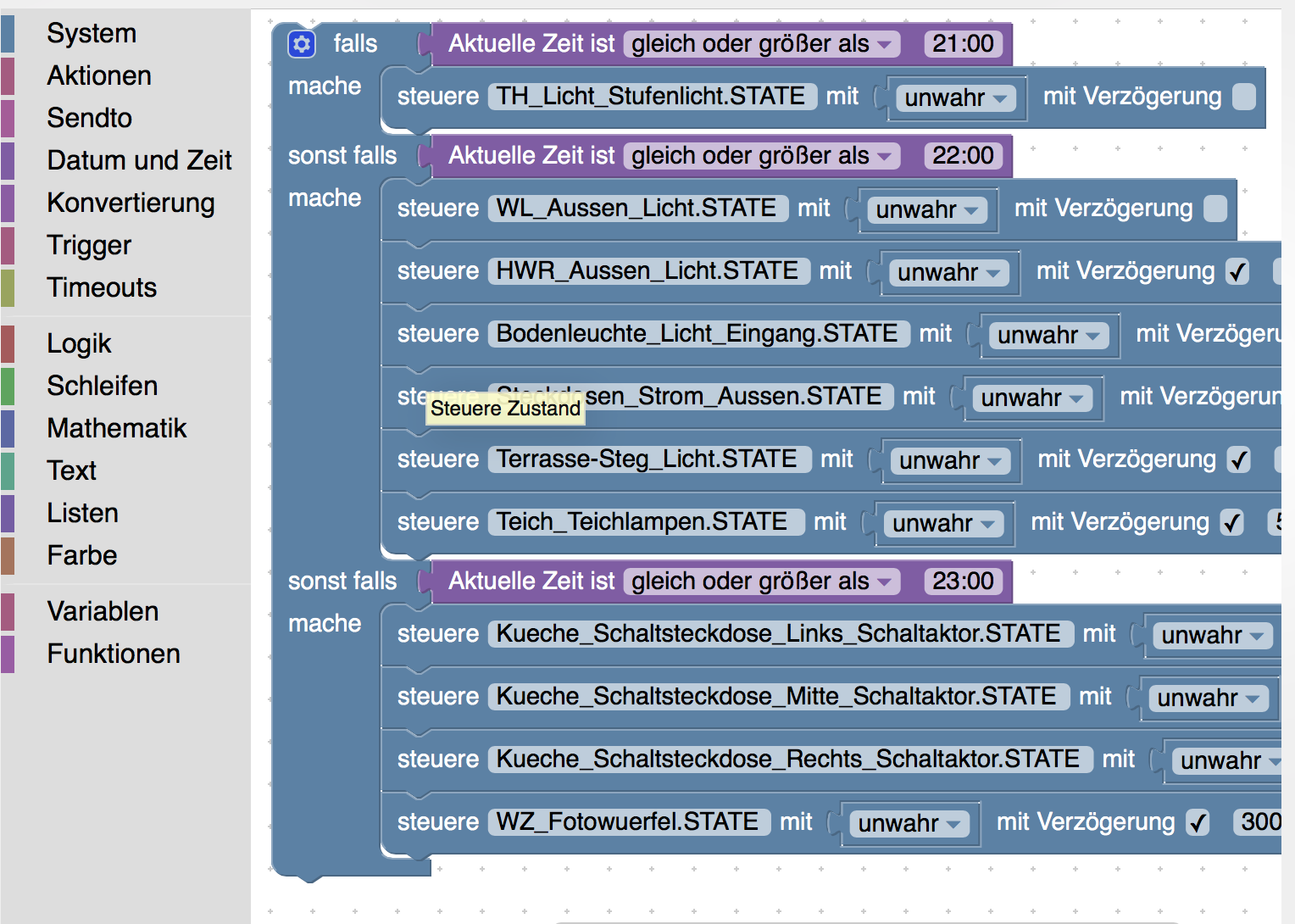Open unwahr dropdown in Strom_Aussen.STATE row
Image resolution: width=1295 pixels, height=924 pixels.
[1032, 398]
